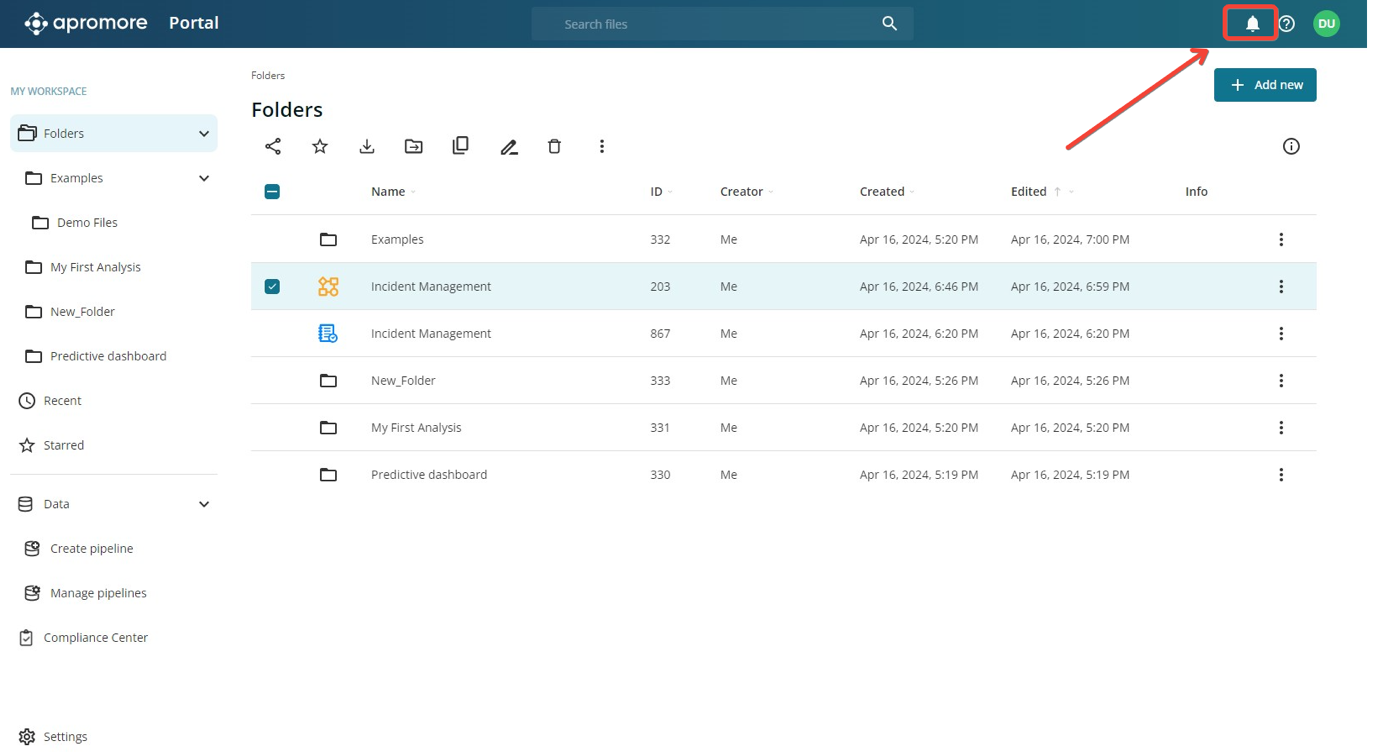Show details with the info circle icon
The height and width of the screenshot is (752, 1378).
[1291, 146]
